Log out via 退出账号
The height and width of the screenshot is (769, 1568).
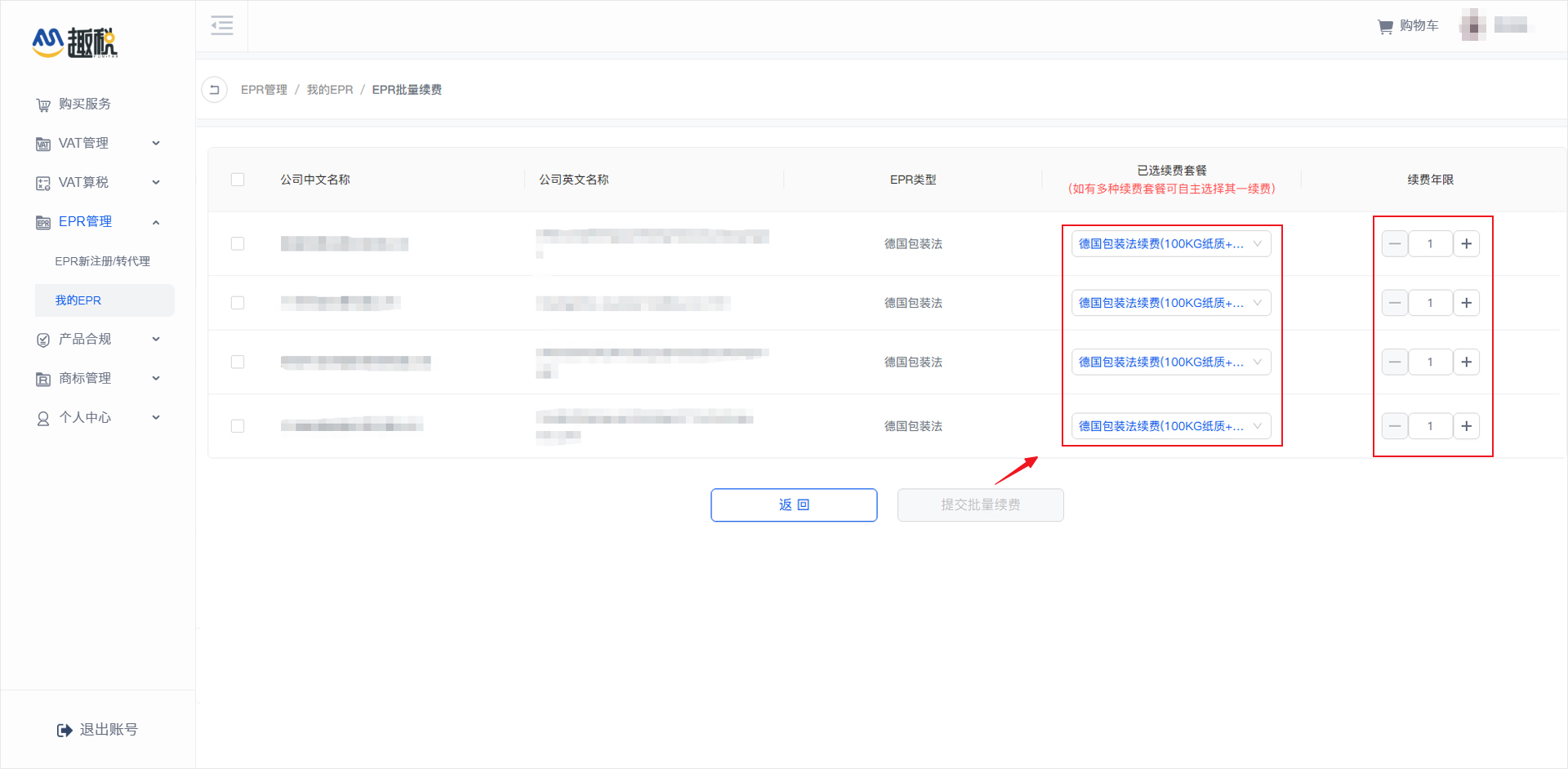[x=98, y=730]
